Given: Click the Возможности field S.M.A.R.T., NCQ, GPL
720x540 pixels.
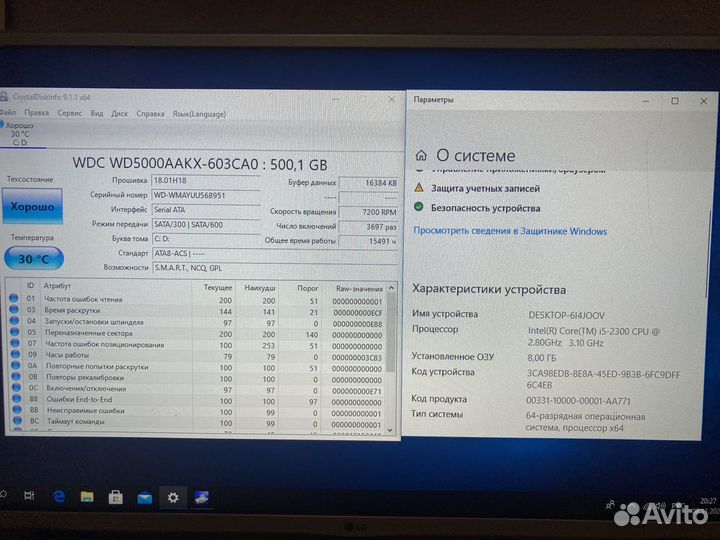Looking at the screenshot, I should click(x=275, y=268).
